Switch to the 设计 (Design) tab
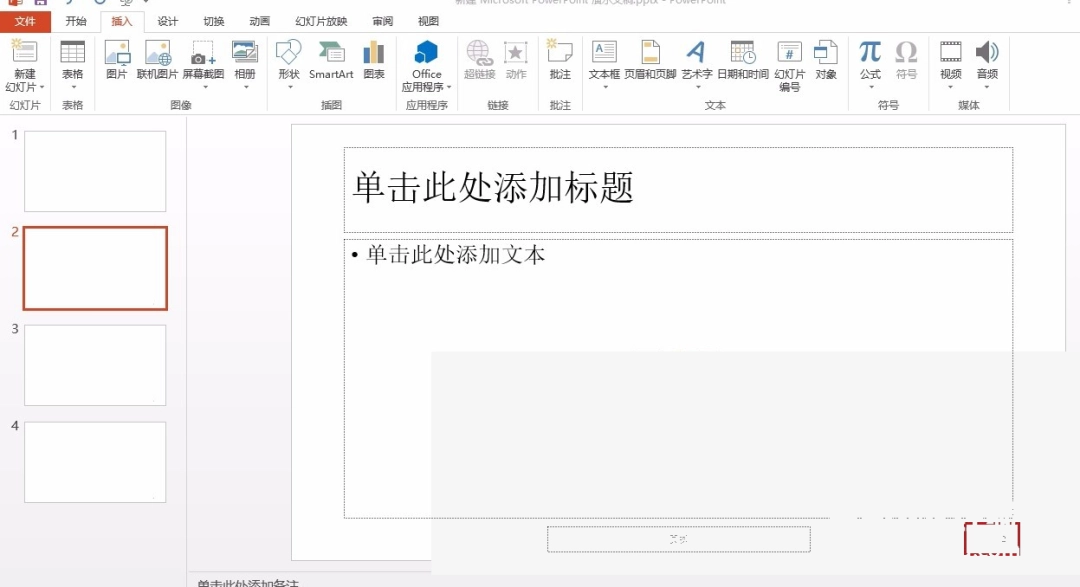1080x587 pixels. click(x=167, y=21)
